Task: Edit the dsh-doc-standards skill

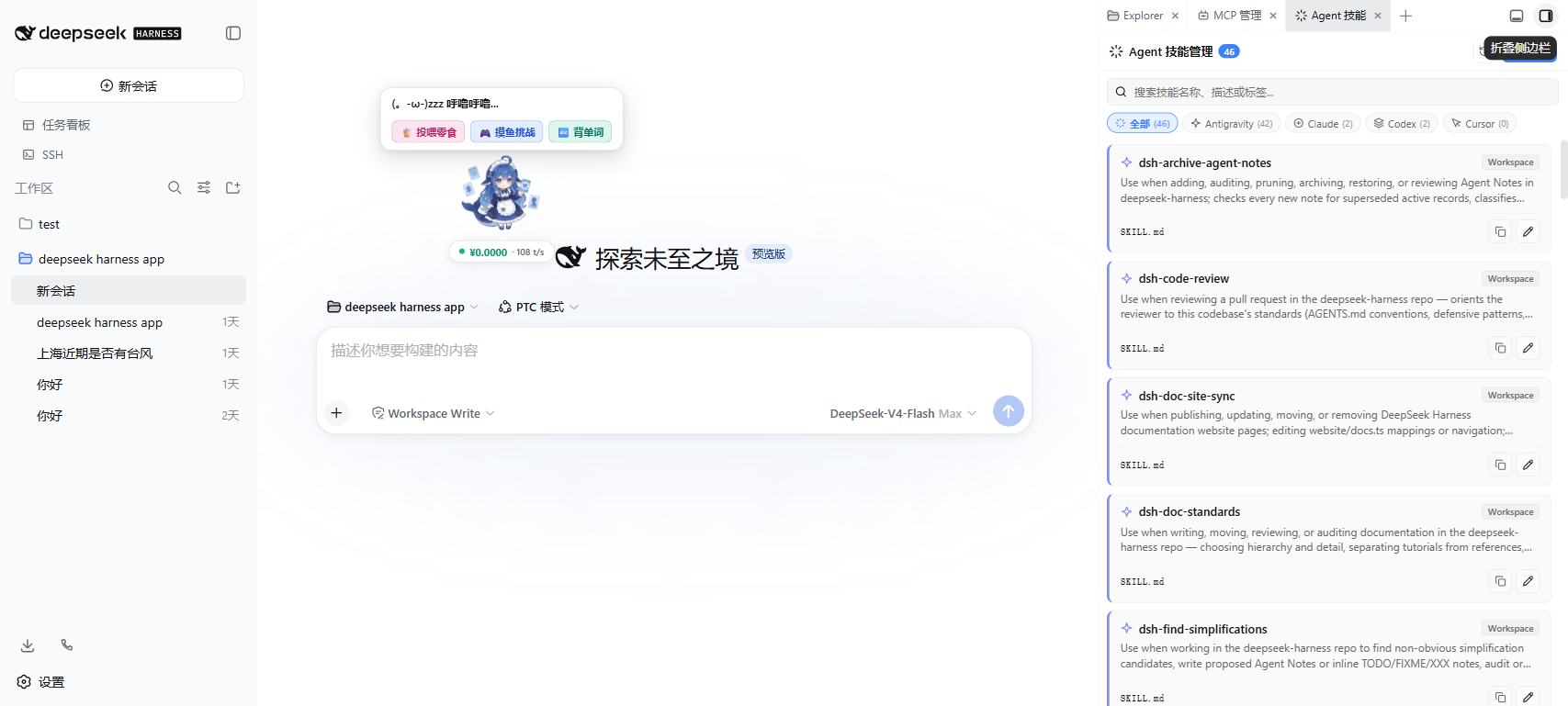Action: tap(1528, 581)
